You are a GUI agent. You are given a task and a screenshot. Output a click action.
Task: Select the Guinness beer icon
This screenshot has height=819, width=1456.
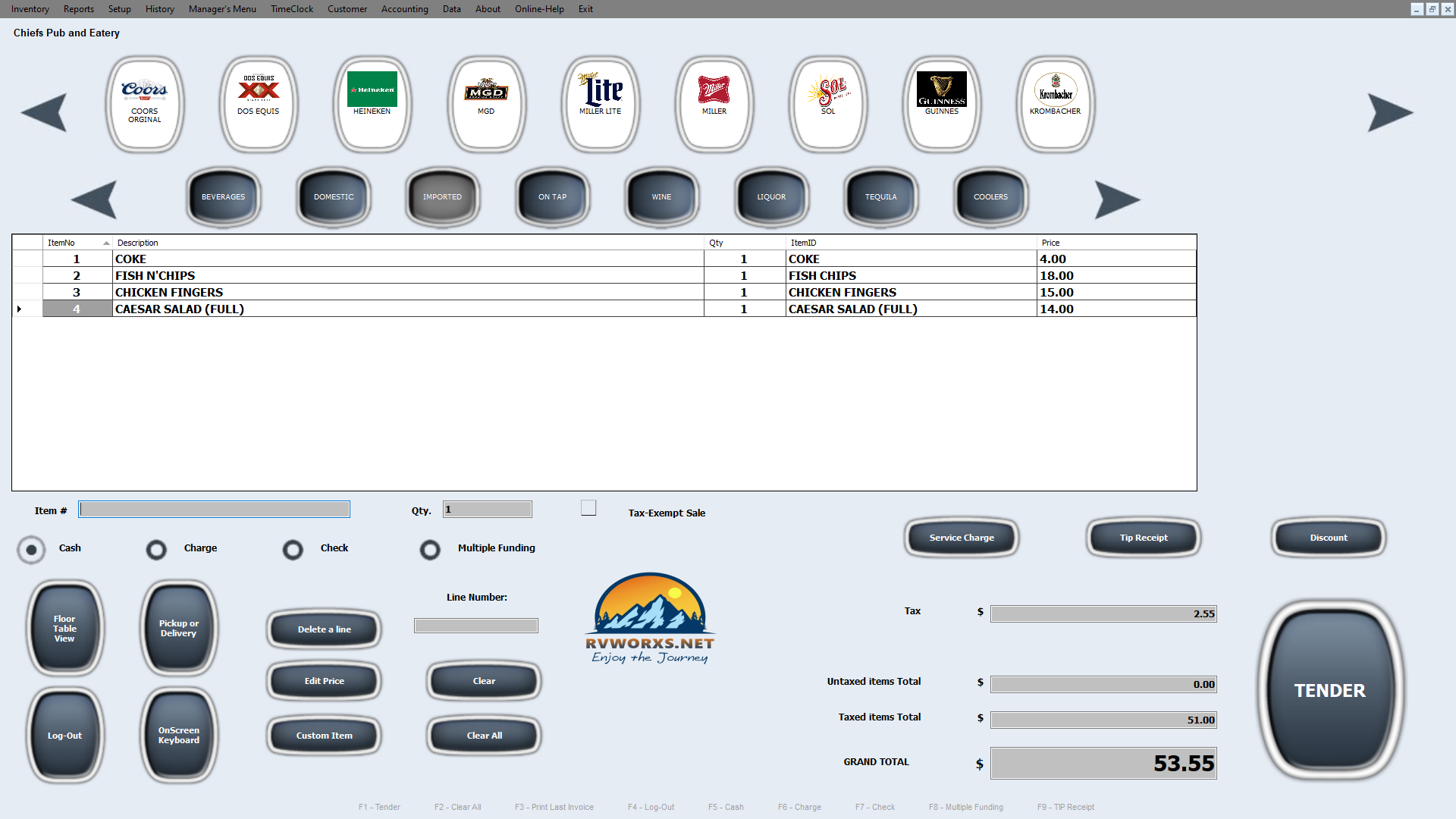pyautogui.click(x=941, y=102)
